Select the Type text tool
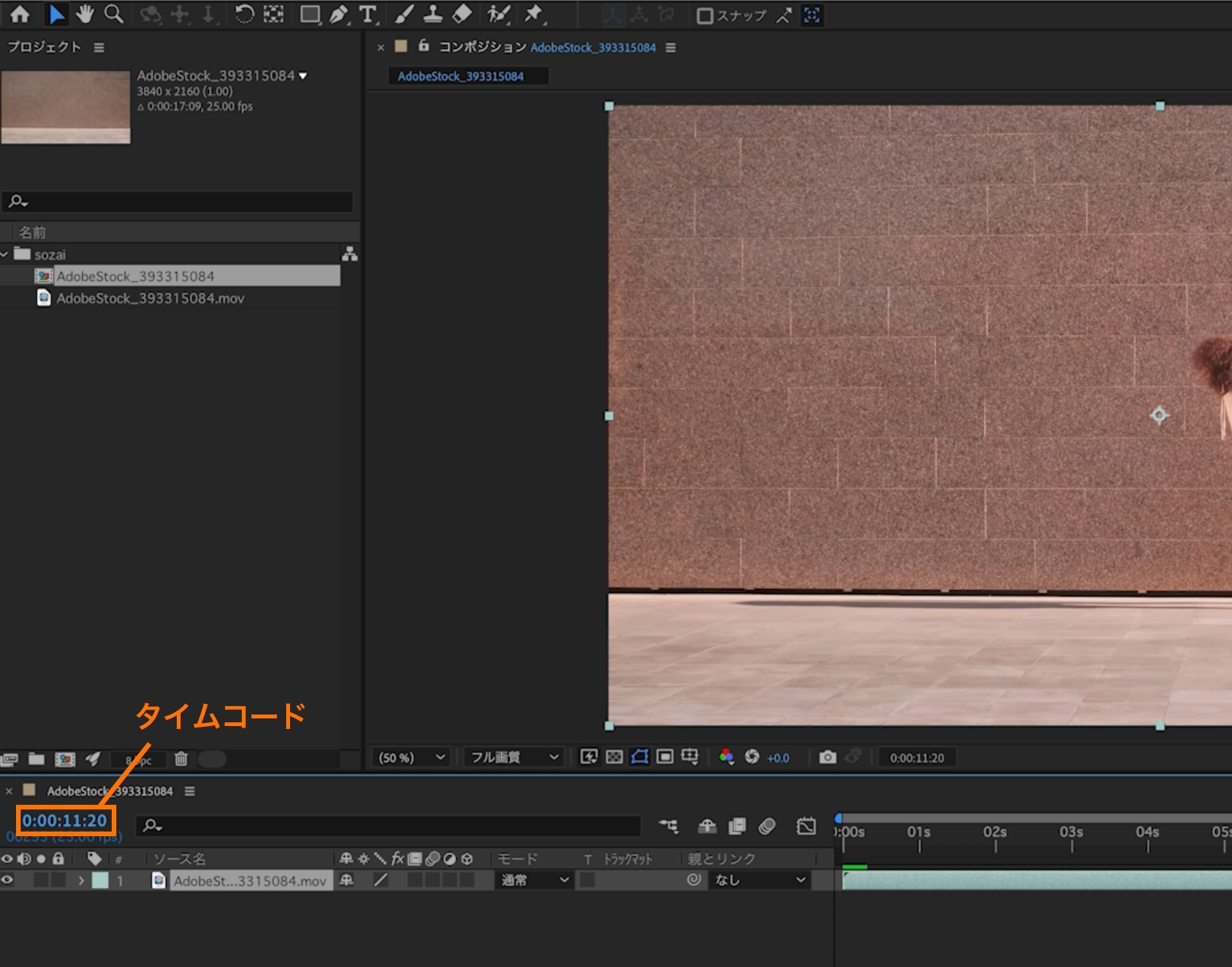The width and height of the screenshot is (1232, 967). [368, 15]
